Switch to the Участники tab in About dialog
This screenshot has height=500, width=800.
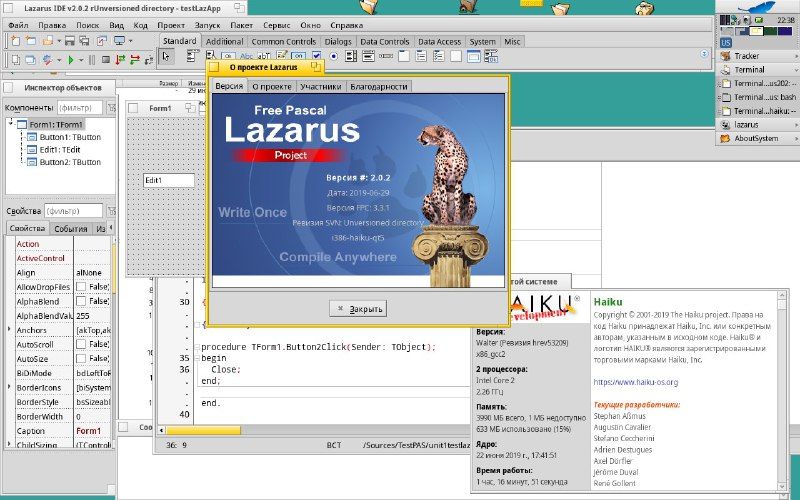coord(320,87)
